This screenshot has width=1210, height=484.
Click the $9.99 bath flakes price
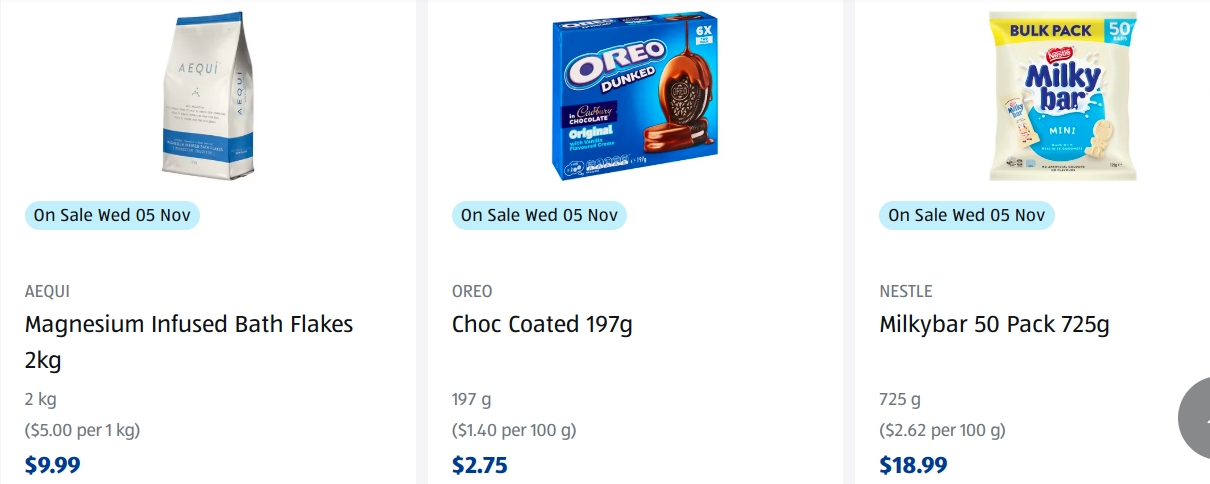(52, 465)
